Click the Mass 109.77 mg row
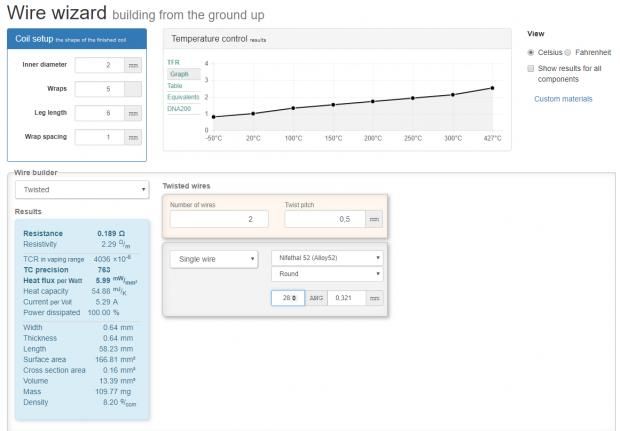Image resolution: width=620 pixels, height=431 pixels. [x=77, y=391]
